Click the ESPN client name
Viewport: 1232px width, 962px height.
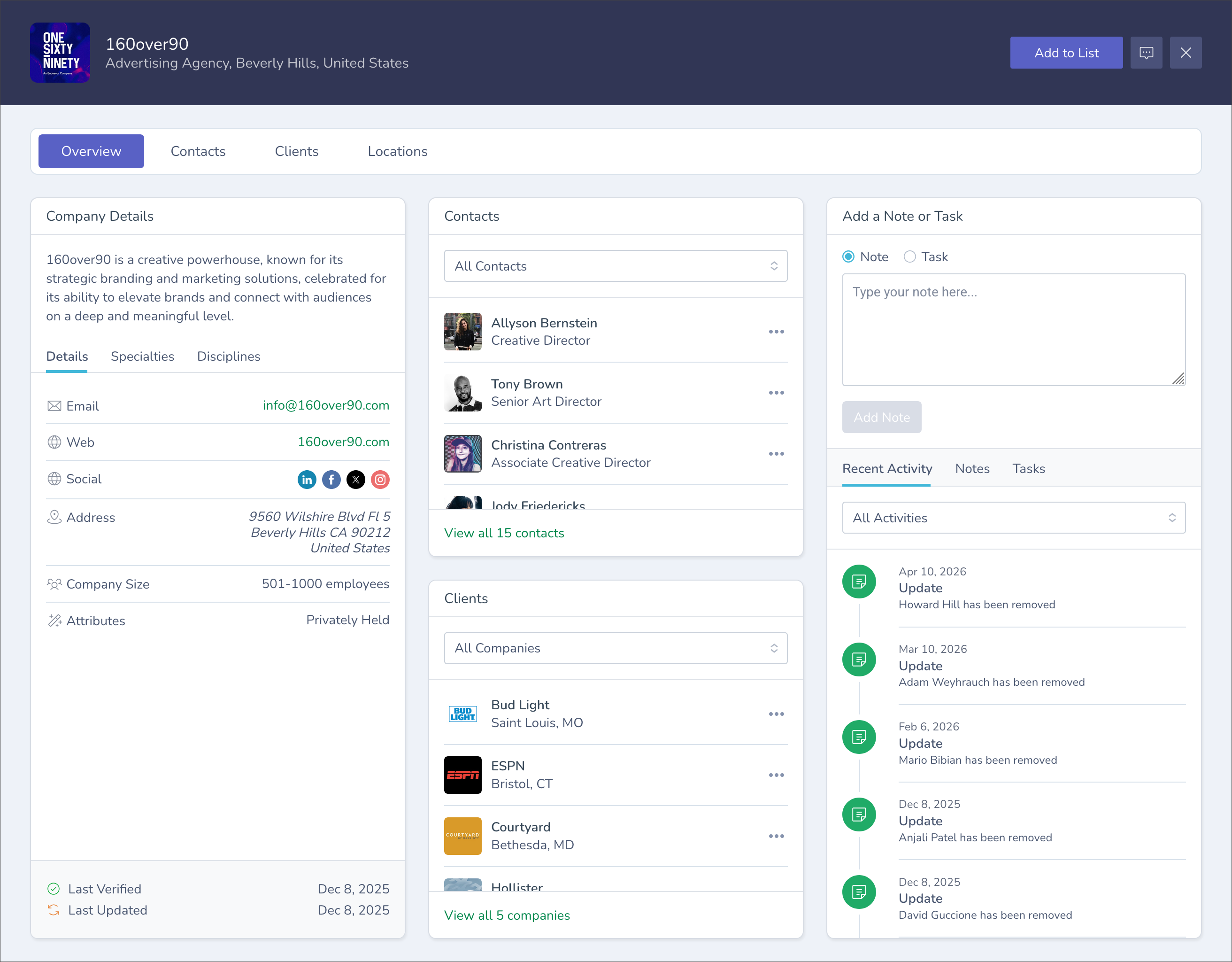508,766
